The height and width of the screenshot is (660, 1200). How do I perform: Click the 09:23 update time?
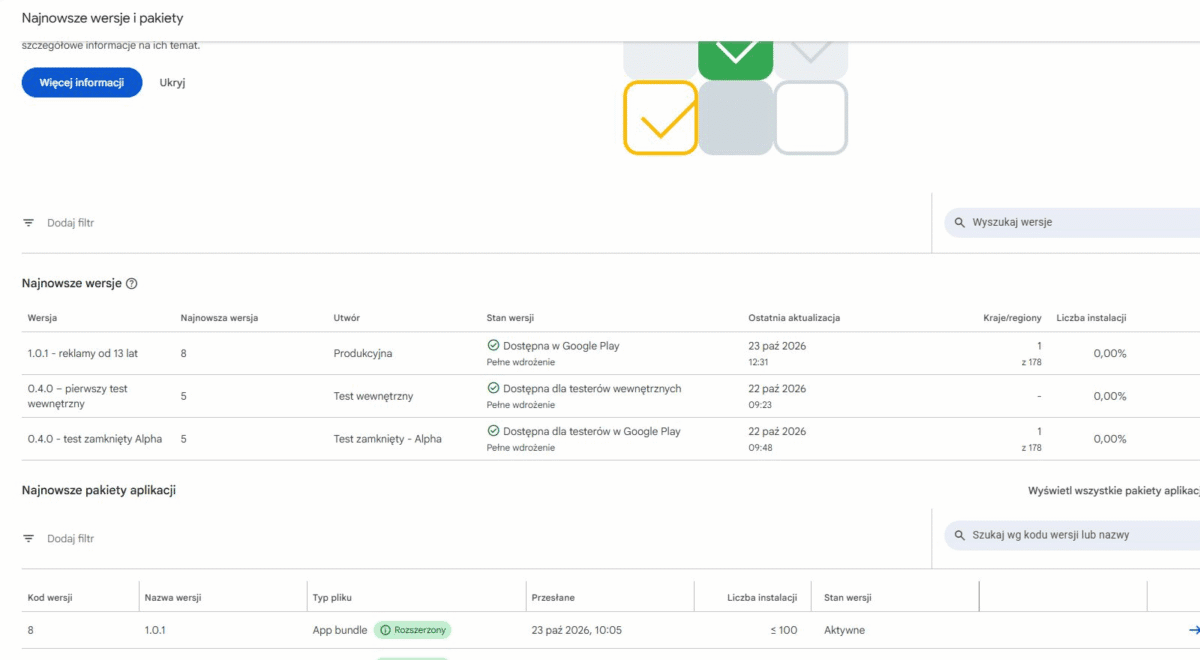[x=758, y=405]
